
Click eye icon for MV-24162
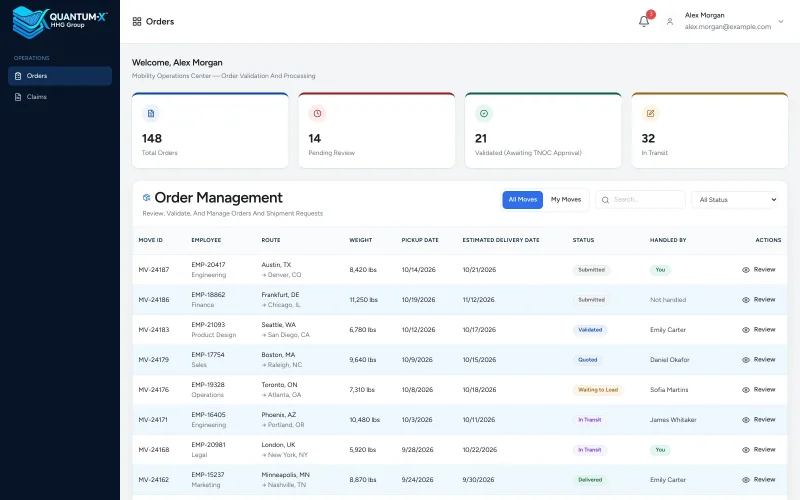(746, 480)
